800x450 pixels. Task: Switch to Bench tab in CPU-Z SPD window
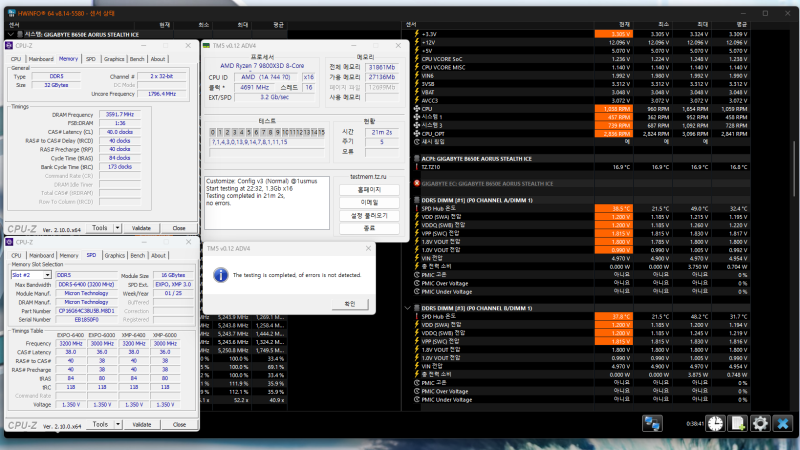pos(138,256)
